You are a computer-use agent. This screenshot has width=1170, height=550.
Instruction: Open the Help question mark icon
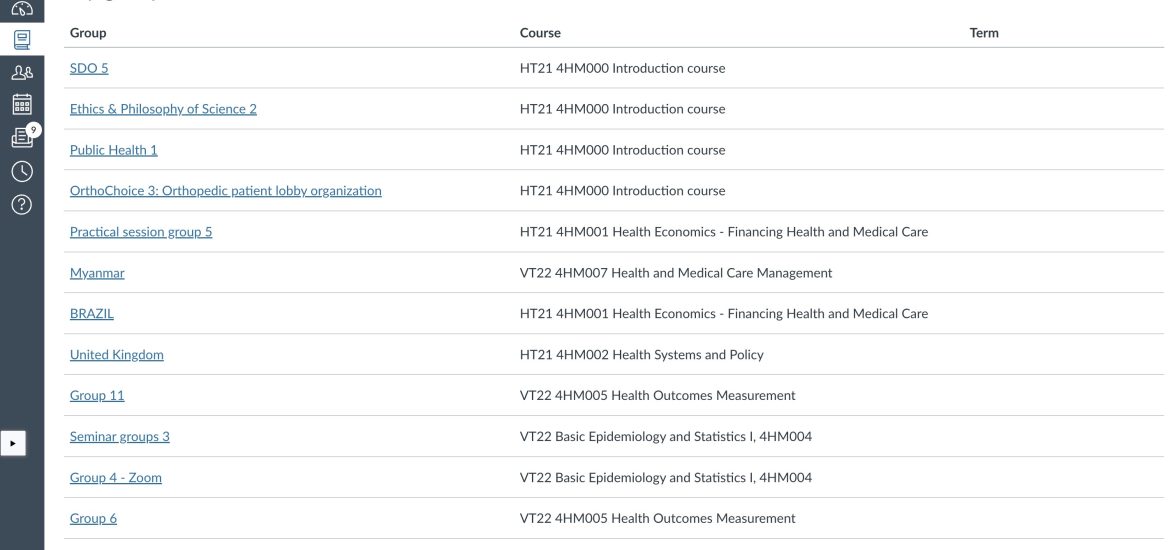coord(22,204)
